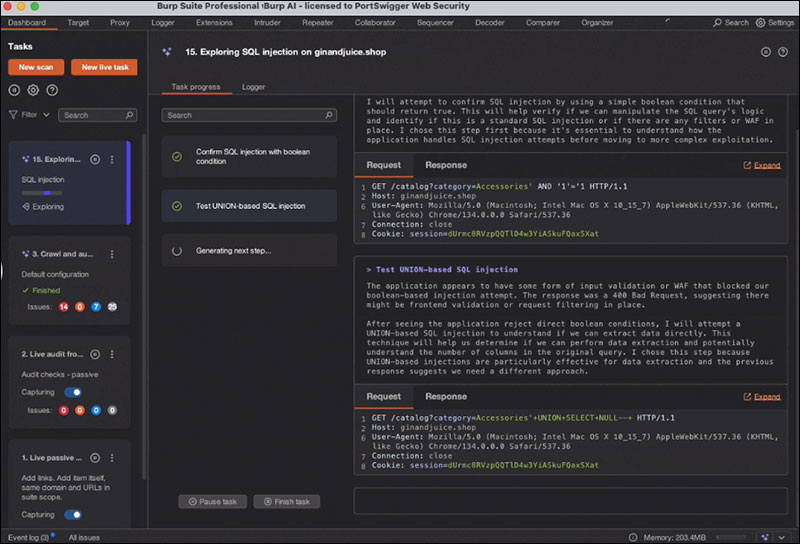This screenshot has height=544, width=800.
Task: Switch to the Intruder tab
Action: pos(267,22)
